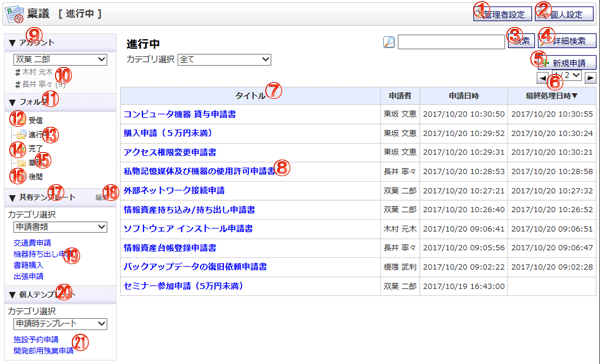This screenshot has height=364, width=600.
Task: Open 情報資産持ち込み/持ち出し申請書 request
Action: click(x=189, y=209)
